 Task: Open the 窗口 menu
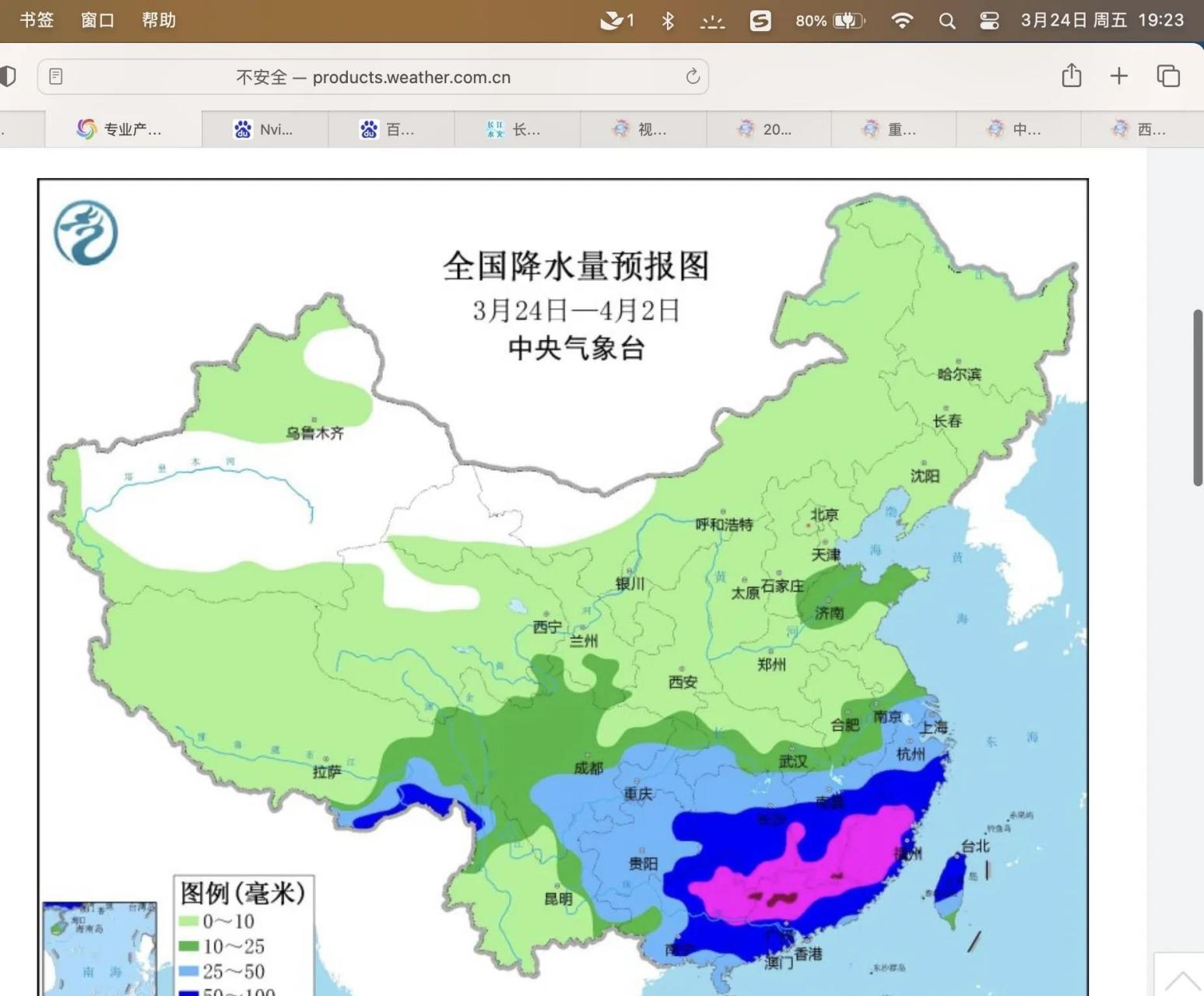pos(97,20)
